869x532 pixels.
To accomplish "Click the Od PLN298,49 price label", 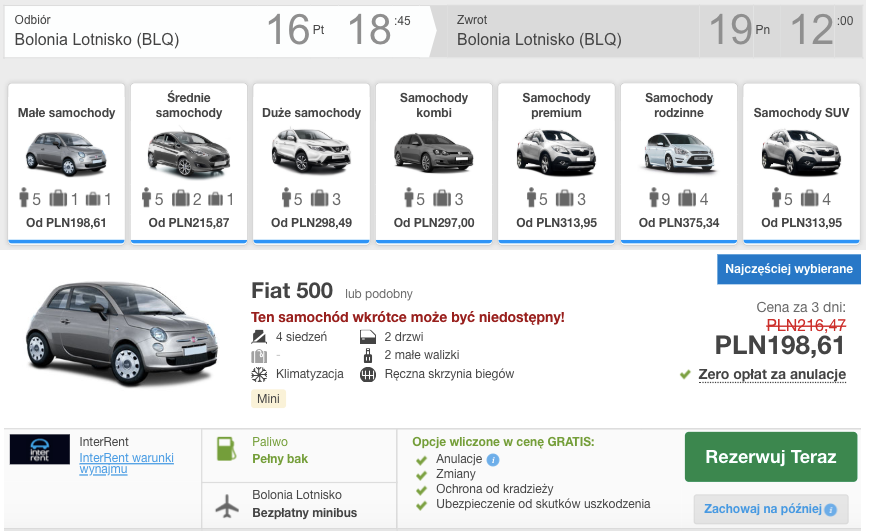I will [x=311, y=223].
